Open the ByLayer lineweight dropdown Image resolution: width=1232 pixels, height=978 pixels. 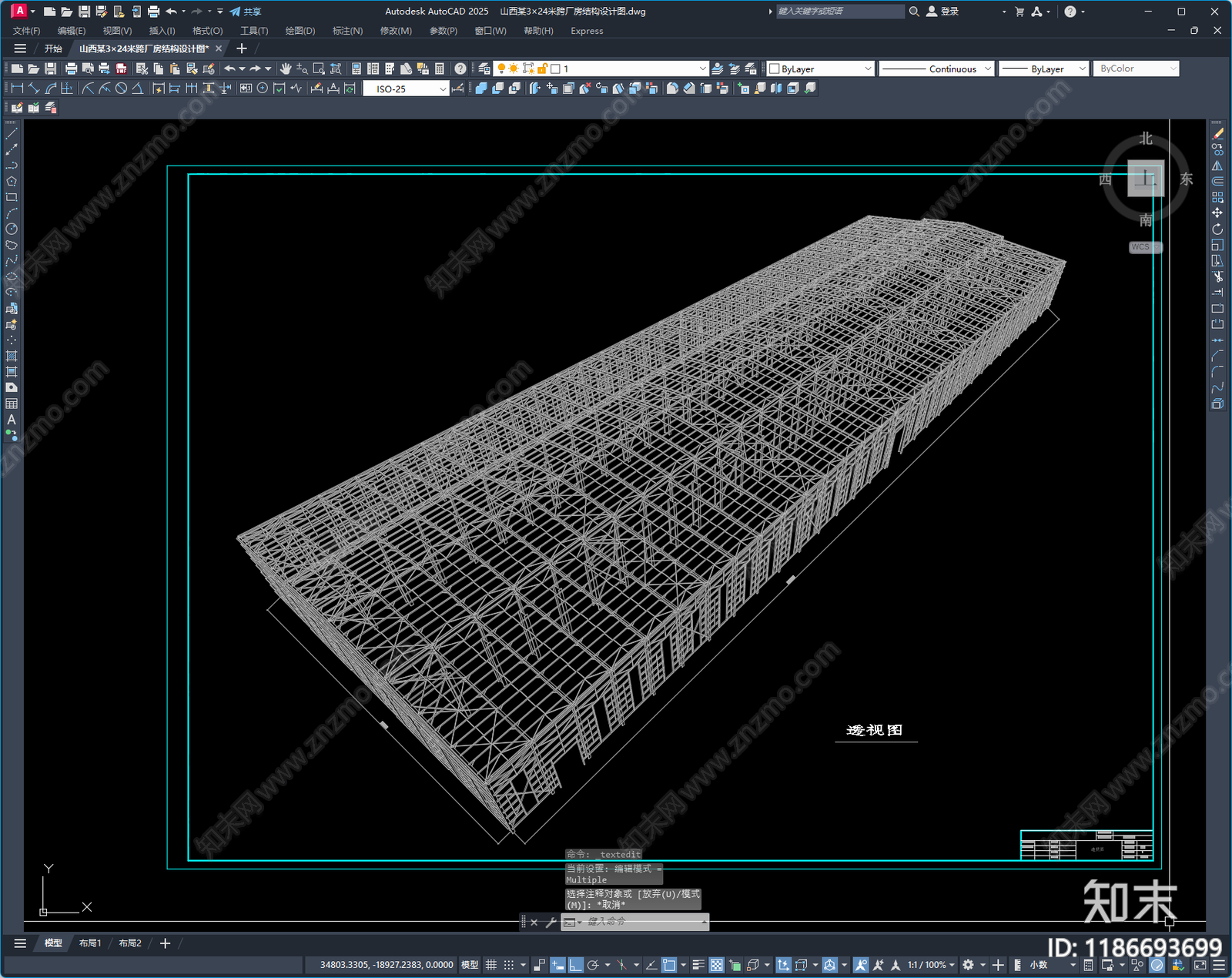(1043, 69)
